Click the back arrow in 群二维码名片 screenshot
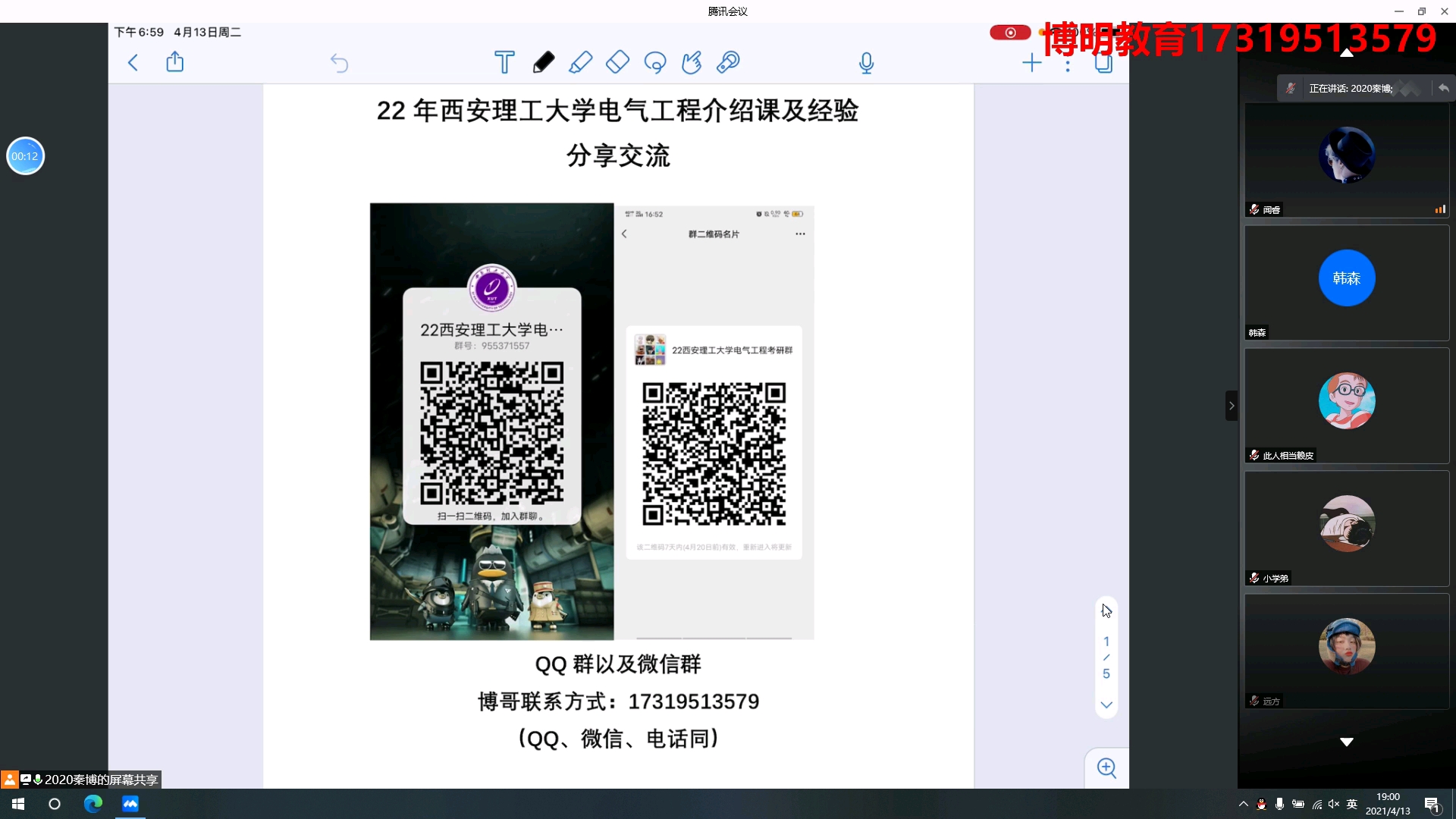Image resolution: width=1456 pixels, height=819 pixels. pyautogui.click(x=624, y=234)
